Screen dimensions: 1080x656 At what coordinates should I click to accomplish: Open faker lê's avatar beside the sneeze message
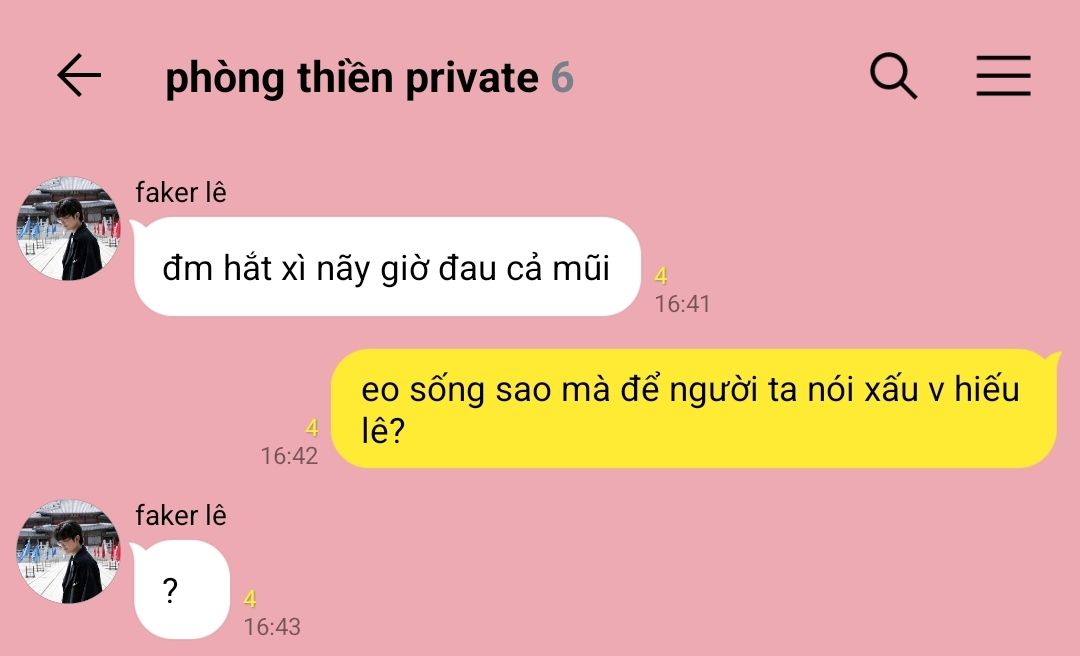[68, 228]
